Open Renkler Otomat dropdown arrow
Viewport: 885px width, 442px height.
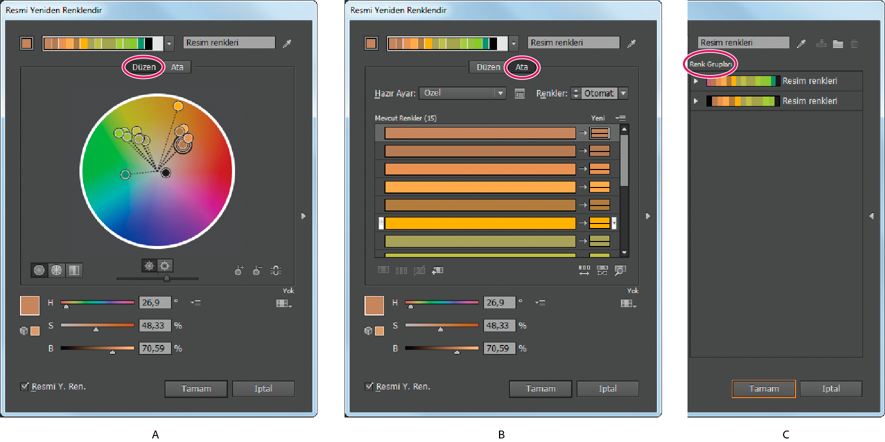[623, 93]
